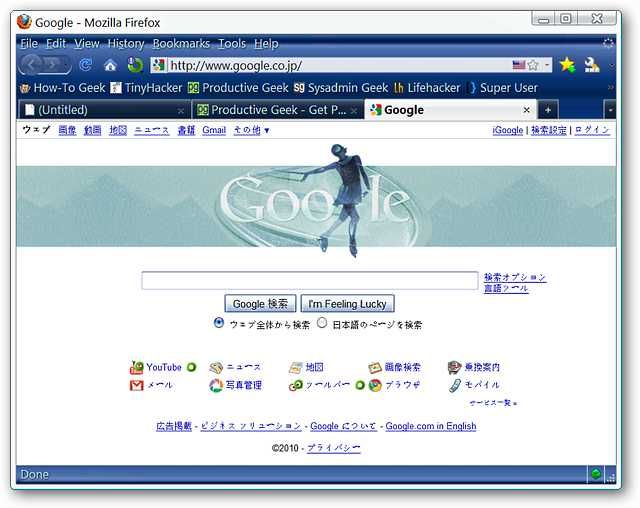
Task: Open the Lifehacker bookmark
Action: [427, 88]
